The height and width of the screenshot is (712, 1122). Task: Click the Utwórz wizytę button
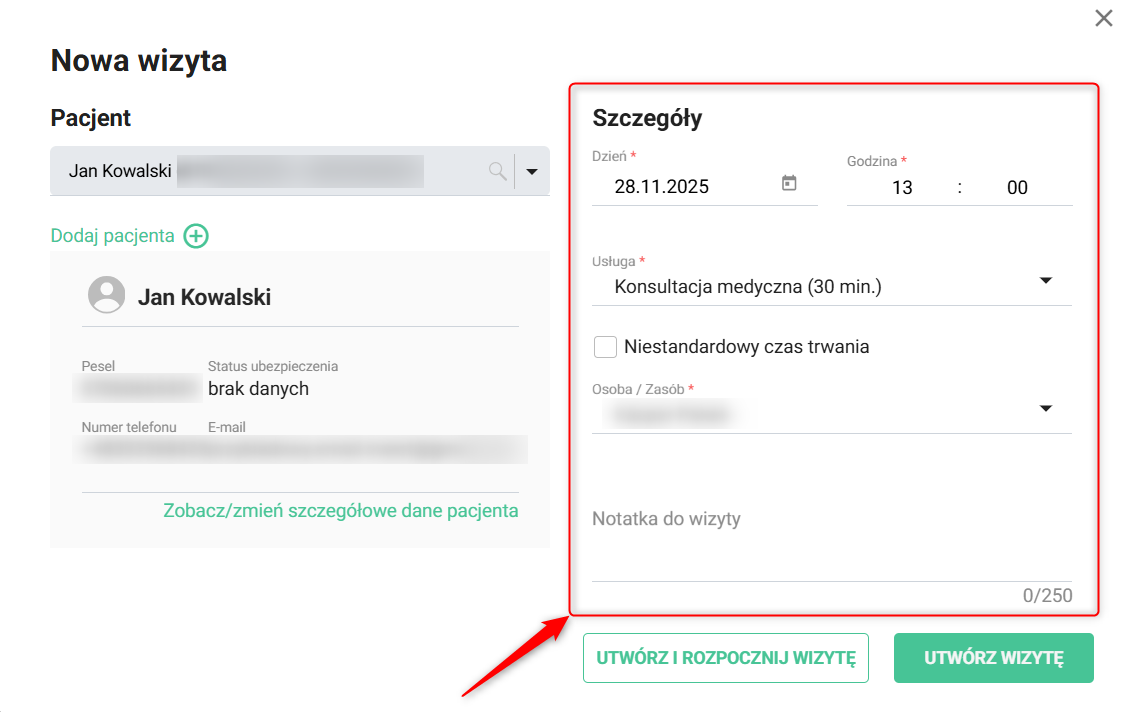993,658
